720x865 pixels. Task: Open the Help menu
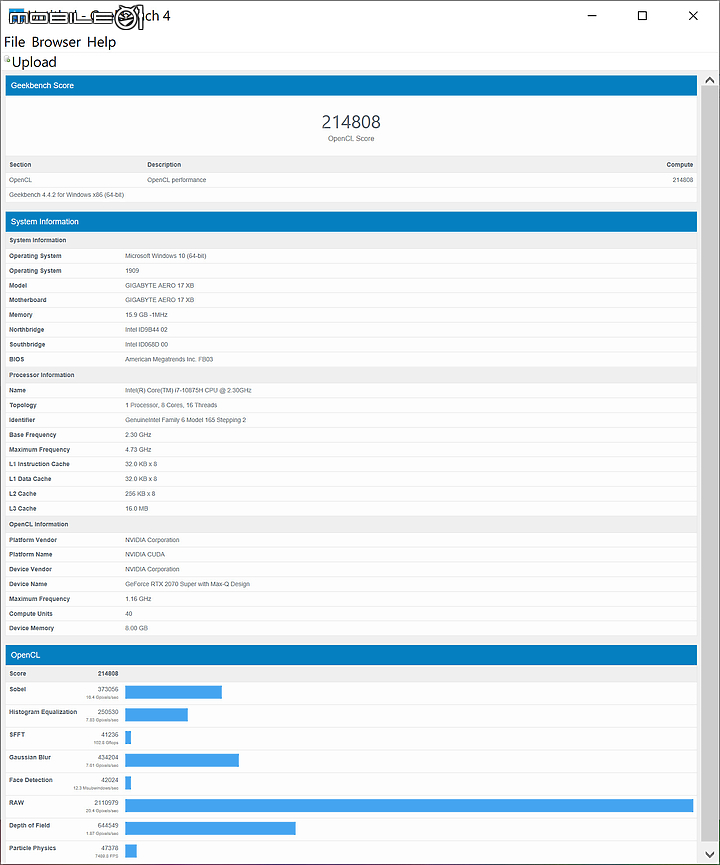click(102, 42)
